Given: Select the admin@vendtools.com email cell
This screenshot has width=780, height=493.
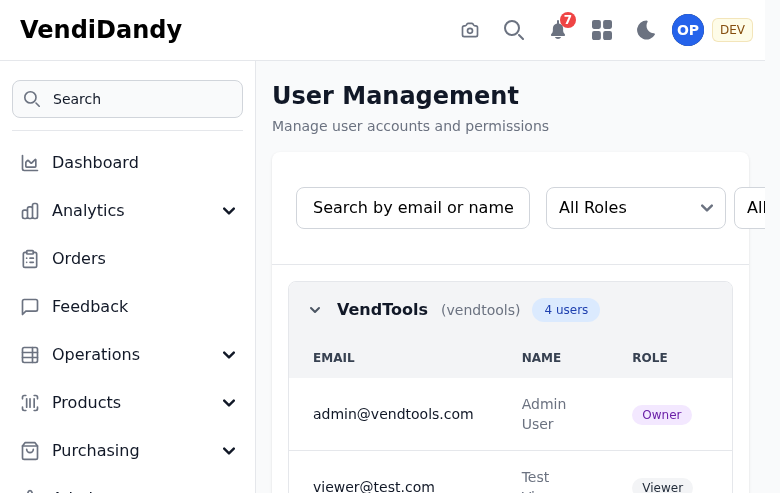Looking at the screenshot, I should pos(393,414).
